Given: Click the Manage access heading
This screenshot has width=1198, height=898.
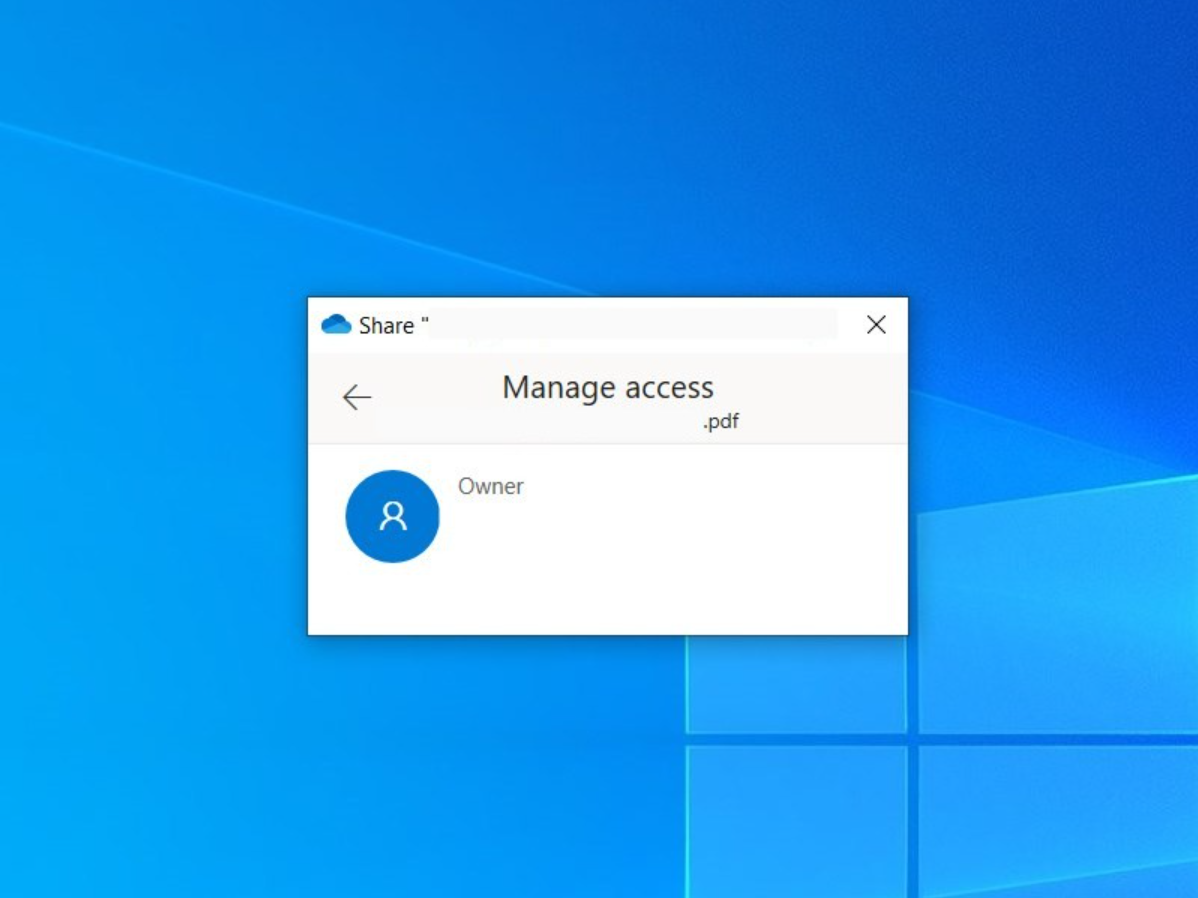Looking at the screenshot, I should point(608,387).
